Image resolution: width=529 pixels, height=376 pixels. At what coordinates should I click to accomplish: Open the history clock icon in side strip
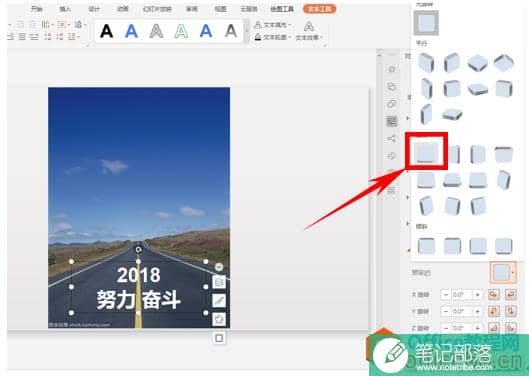pyautogui.click(x=392, y=156)
